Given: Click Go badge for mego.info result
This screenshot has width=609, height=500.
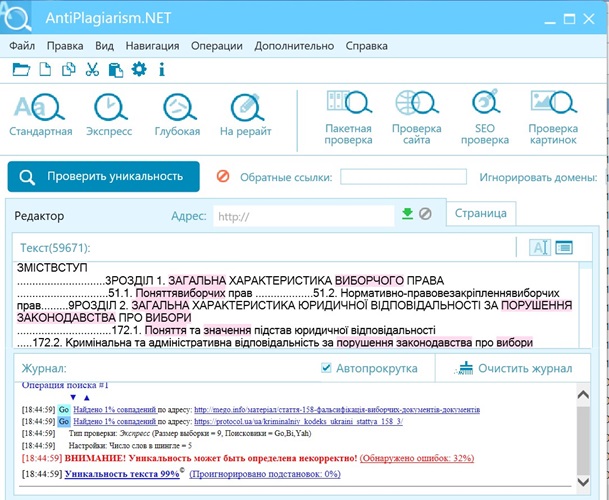Looking at the screenshot, I should (64, 409).
